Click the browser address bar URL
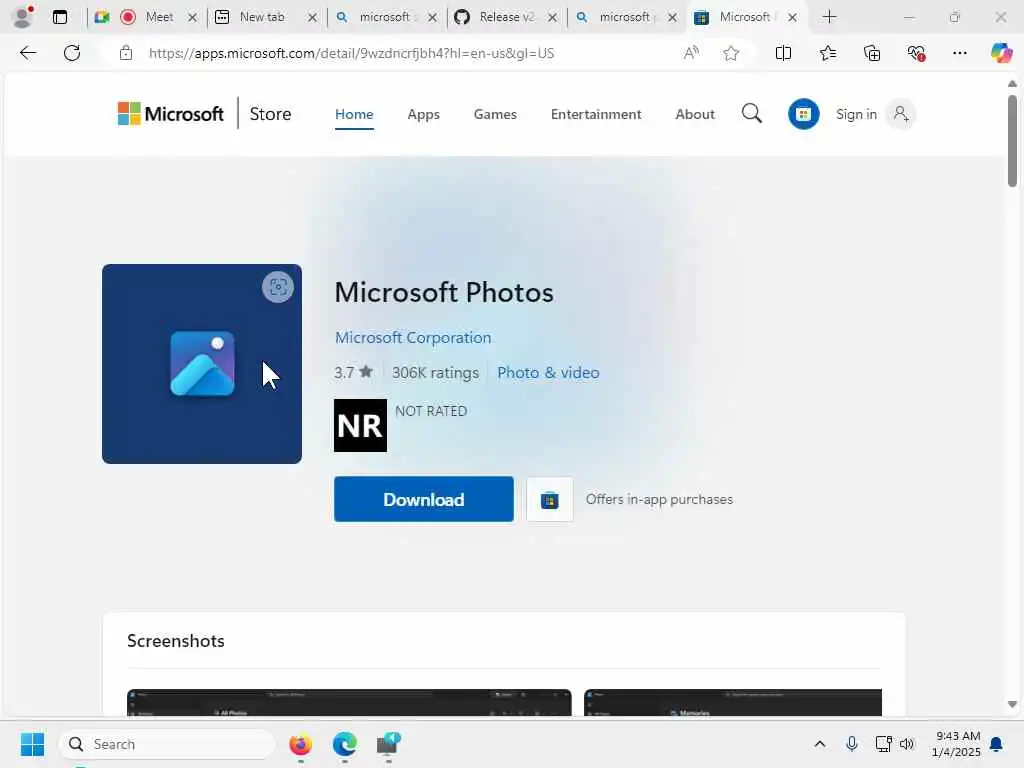The image size is (1024, 768). tap(351, 53)
